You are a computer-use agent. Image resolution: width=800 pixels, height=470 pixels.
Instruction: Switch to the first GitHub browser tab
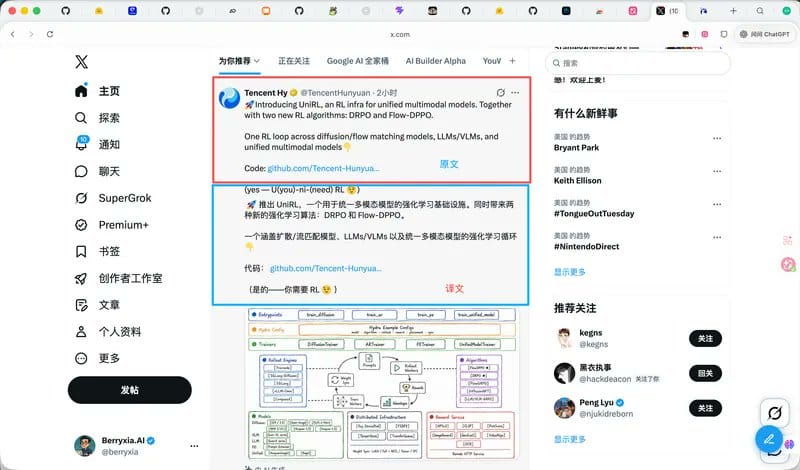[x=65, y=11]
